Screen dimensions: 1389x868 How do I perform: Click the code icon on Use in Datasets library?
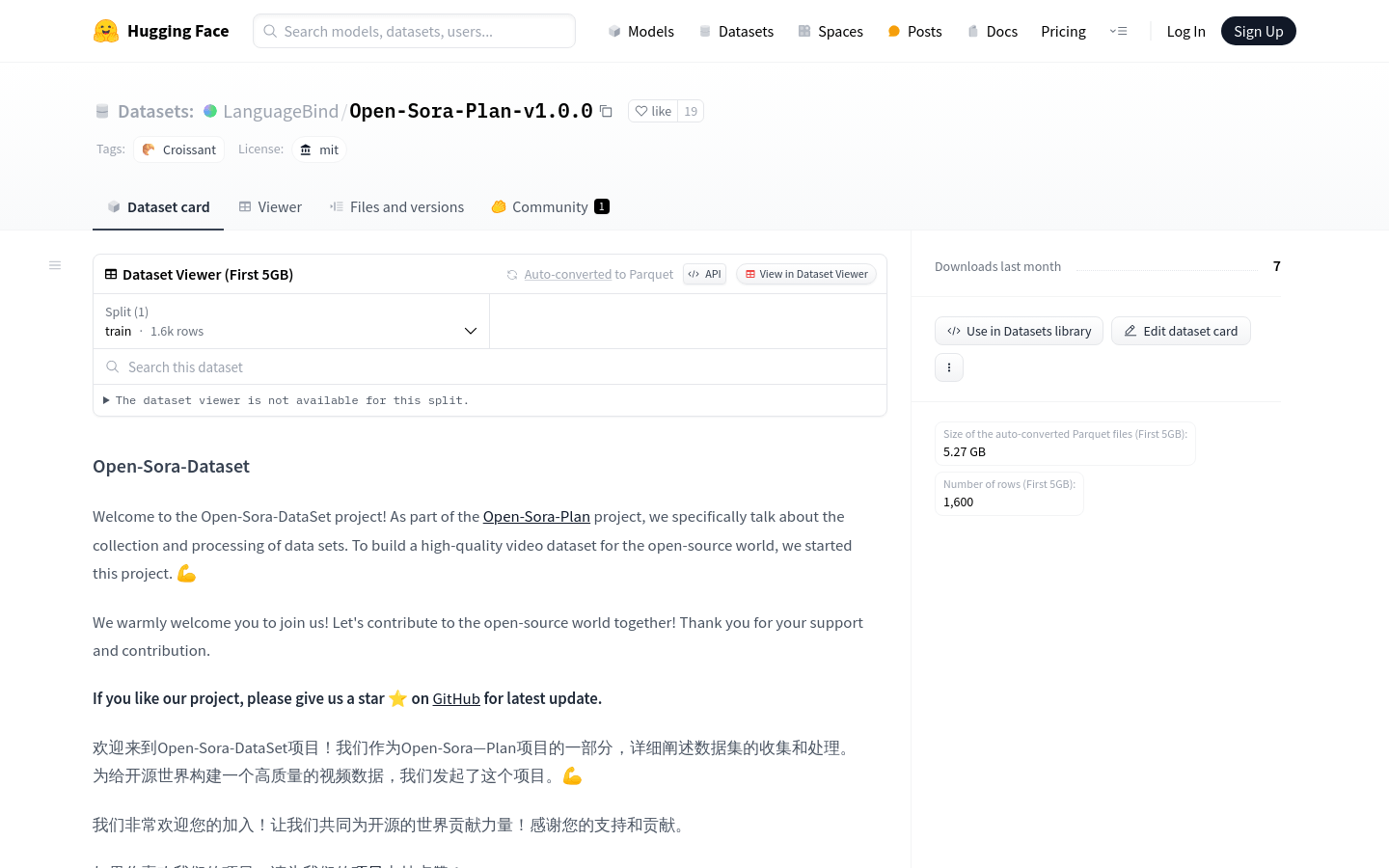coord(954,331)
